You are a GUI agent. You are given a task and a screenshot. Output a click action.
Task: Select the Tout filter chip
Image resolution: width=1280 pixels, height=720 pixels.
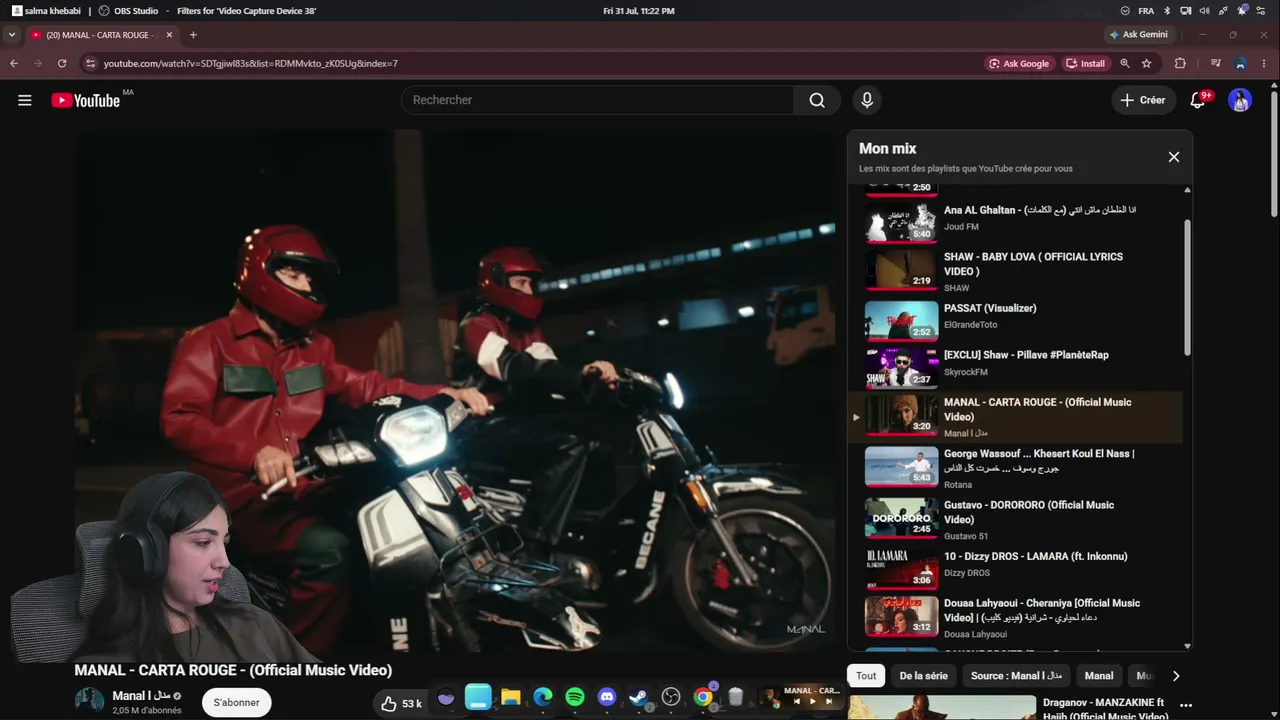tap(866, 676)
